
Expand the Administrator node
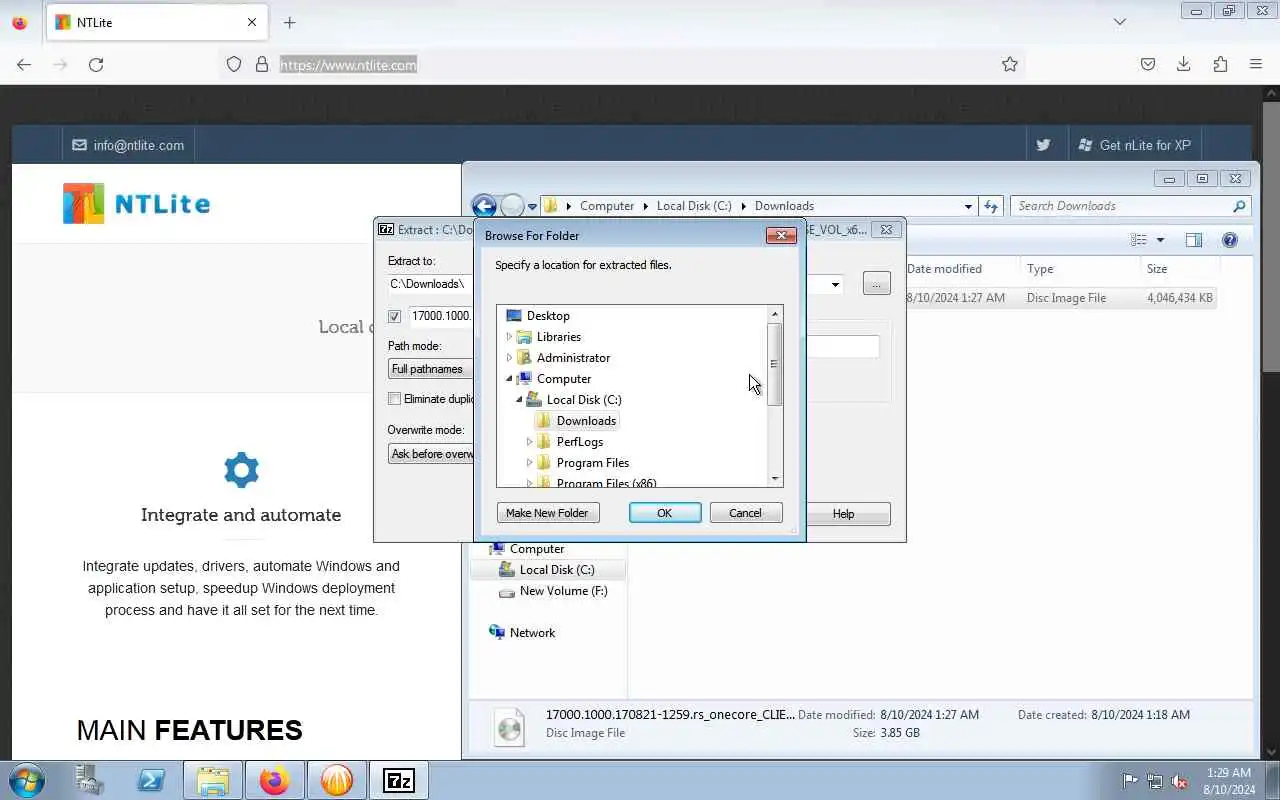click(x=509, y=358)
